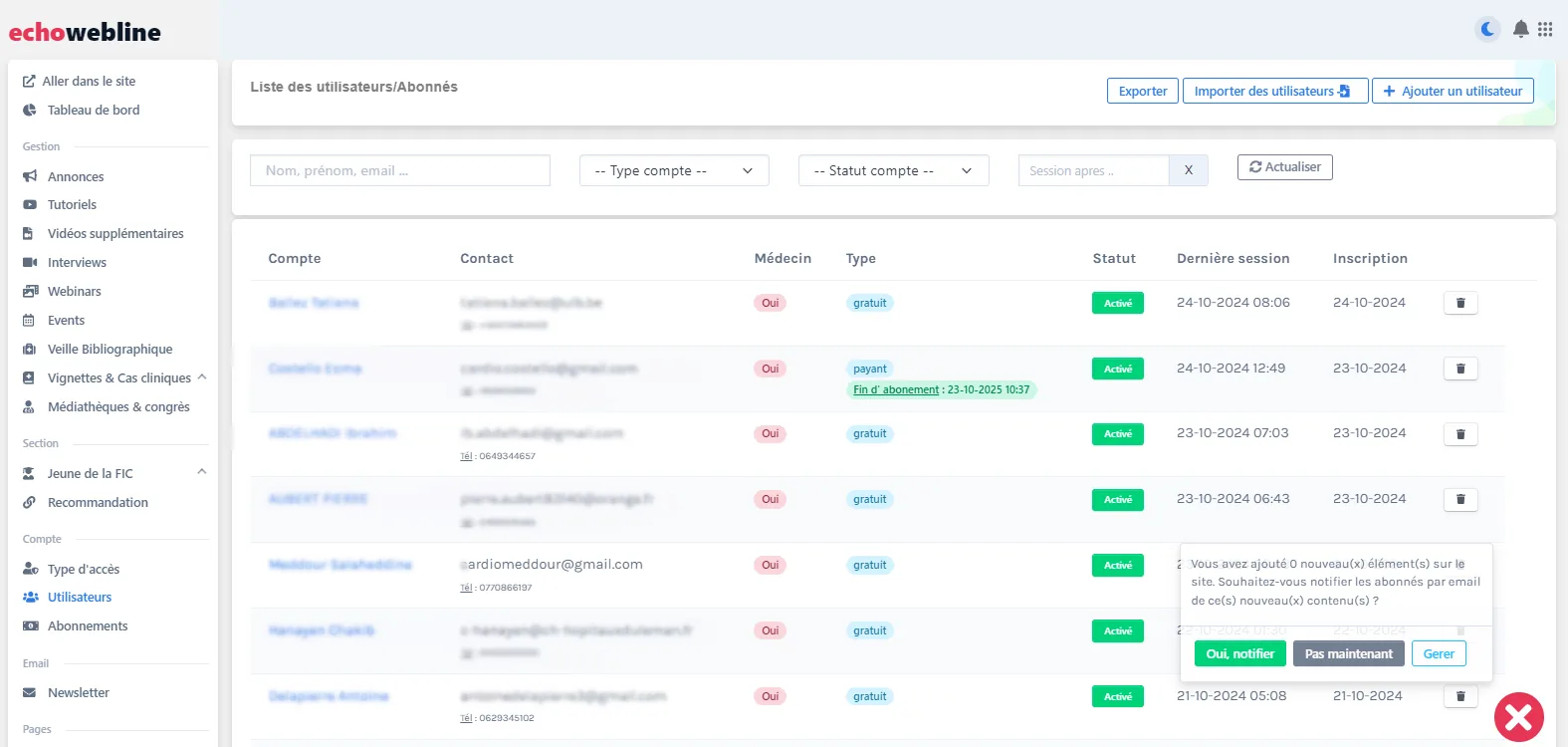Click Activé status in cardiomeddour row
The height and width of the screenshot is (747, 1568).
point(1118,565)
